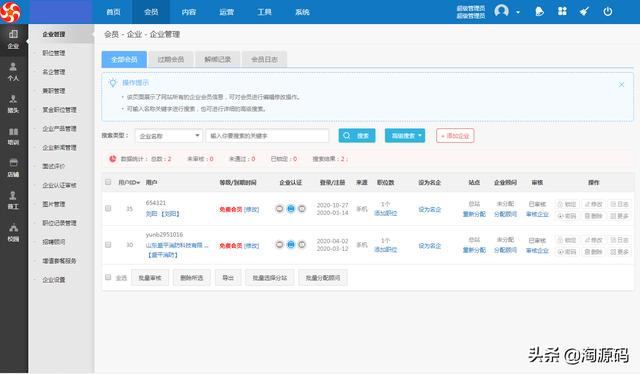Click the red pie-chart statistics icon
Image resolution: width=640 pixels, height=374 pixels.
pos(113,159)
